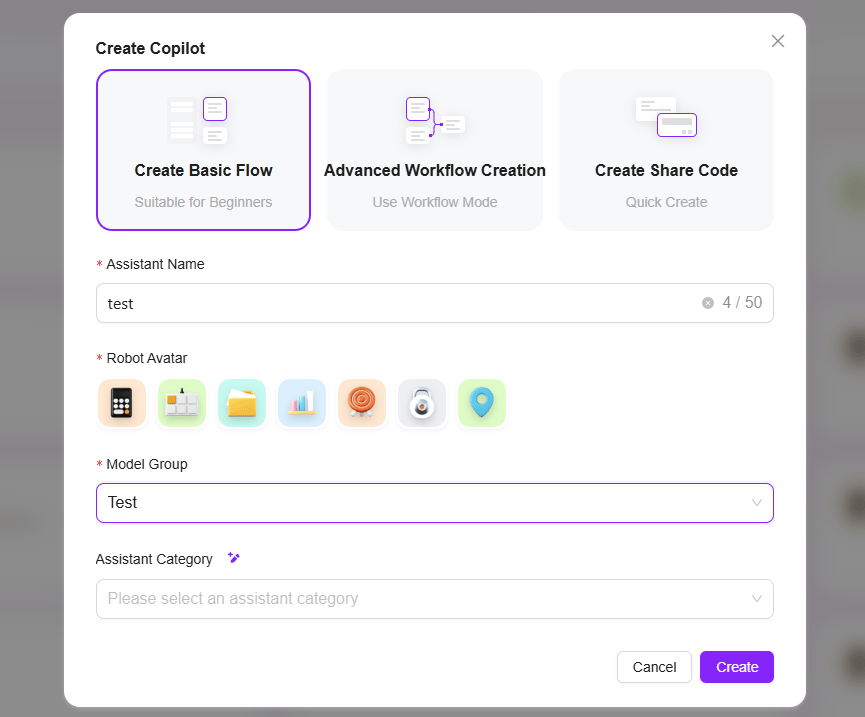This screenshot has height=717, width=865.
Task: Choose the calendar grid avatar
Action: coord(182,403)
